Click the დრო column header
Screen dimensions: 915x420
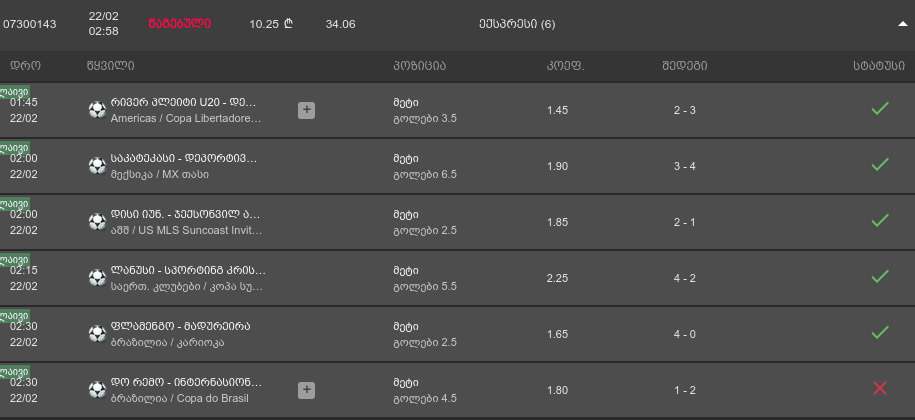25,66
